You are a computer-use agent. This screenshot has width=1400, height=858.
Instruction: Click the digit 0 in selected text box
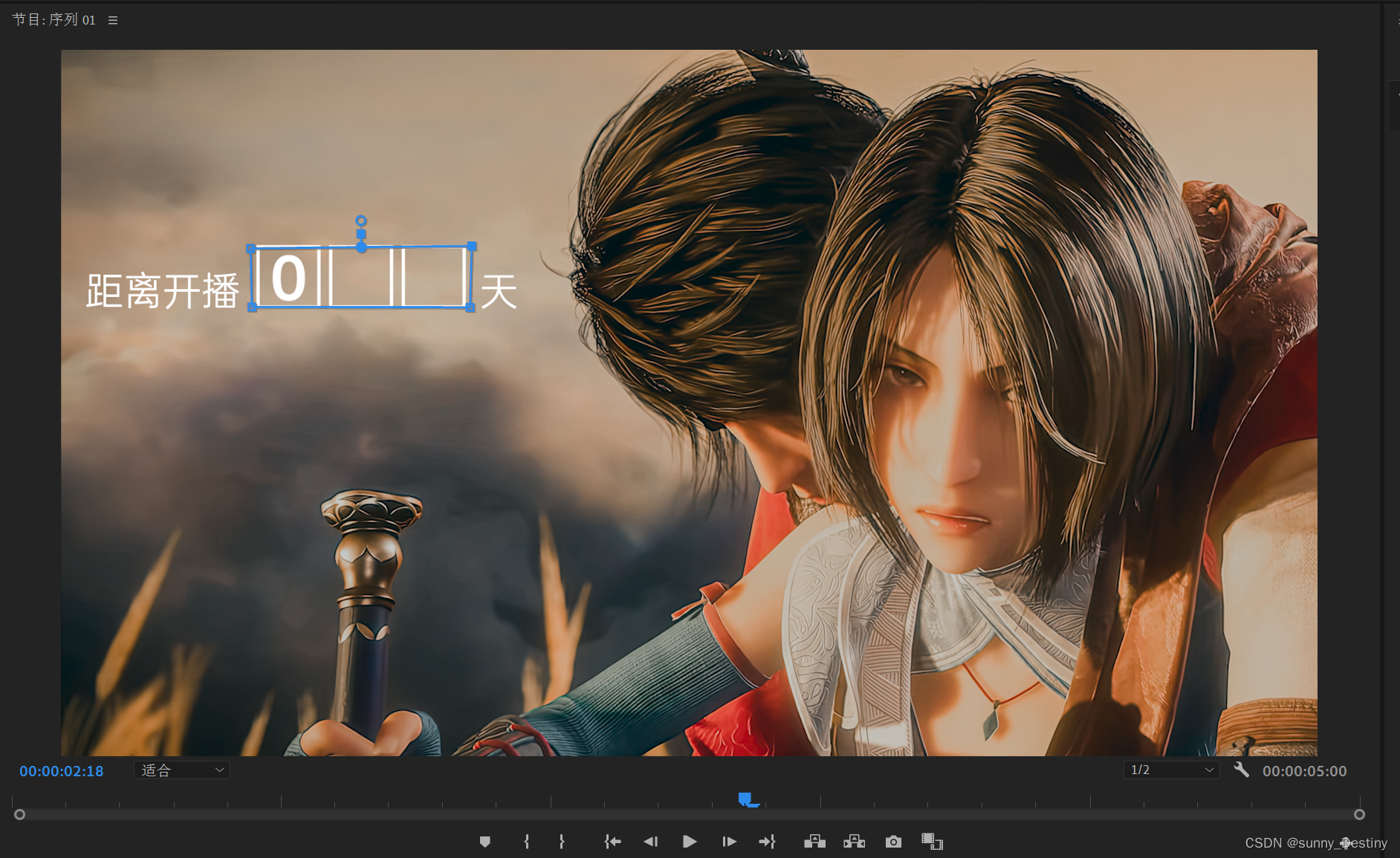(288, 279)
